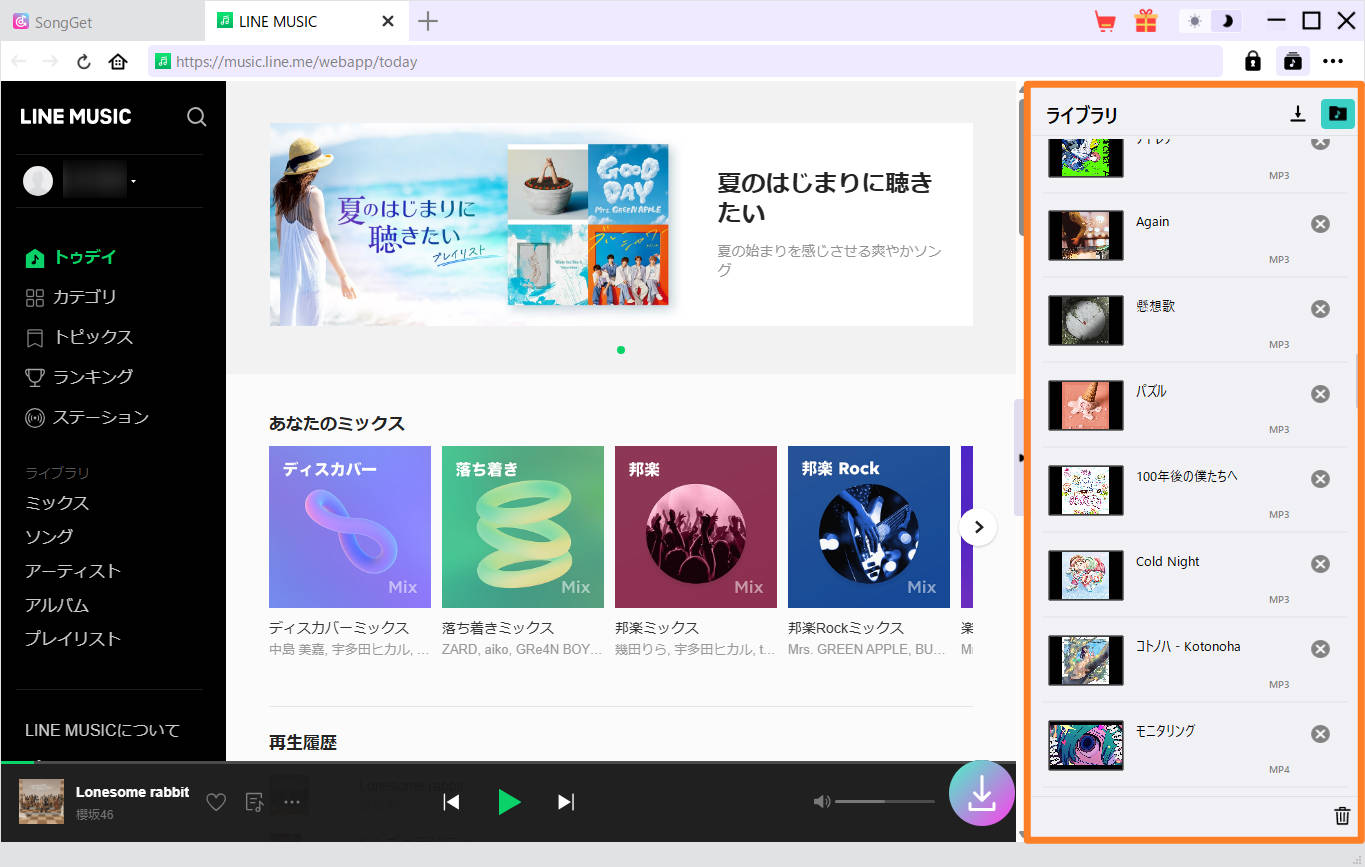This screenshot has height=867, width=1365.
Task: Open the 邦楽 Rock mix card
Action: click(869, 527)
